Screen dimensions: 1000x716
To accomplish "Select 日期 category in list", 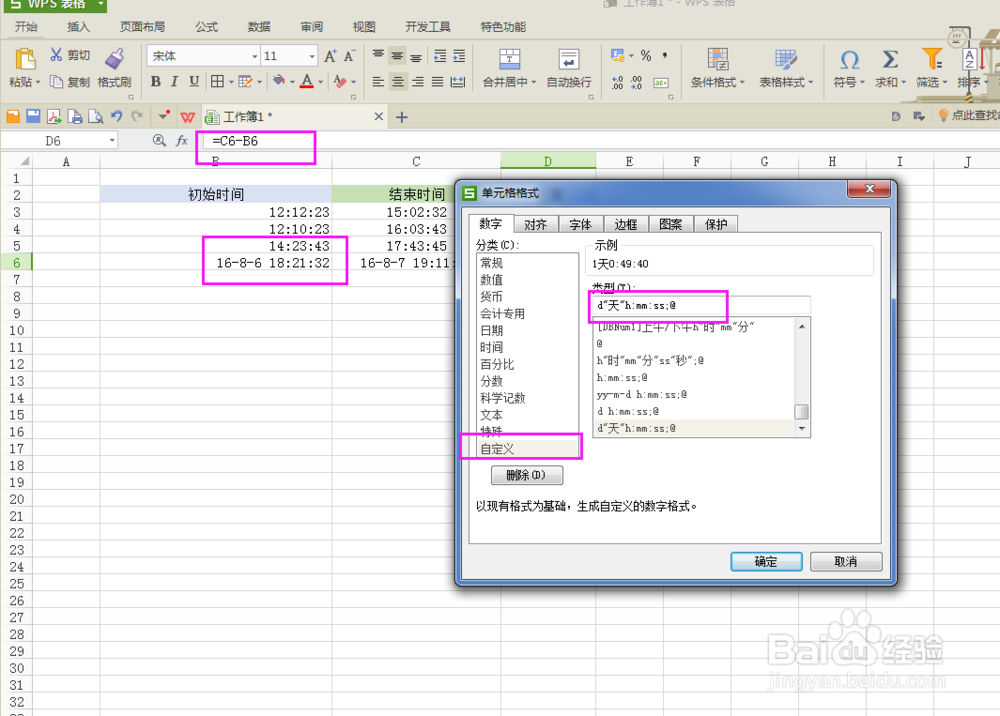I will coord(527,330).
